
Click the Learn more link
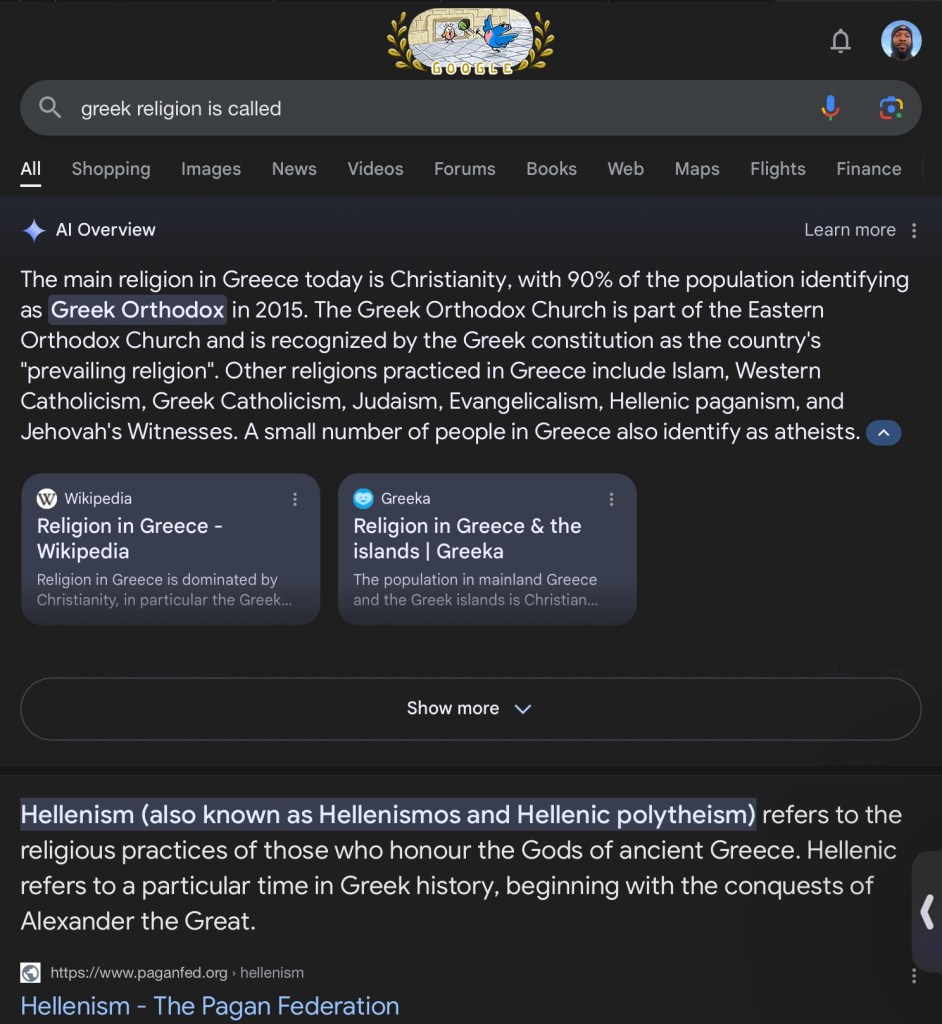tap(849, 230)
